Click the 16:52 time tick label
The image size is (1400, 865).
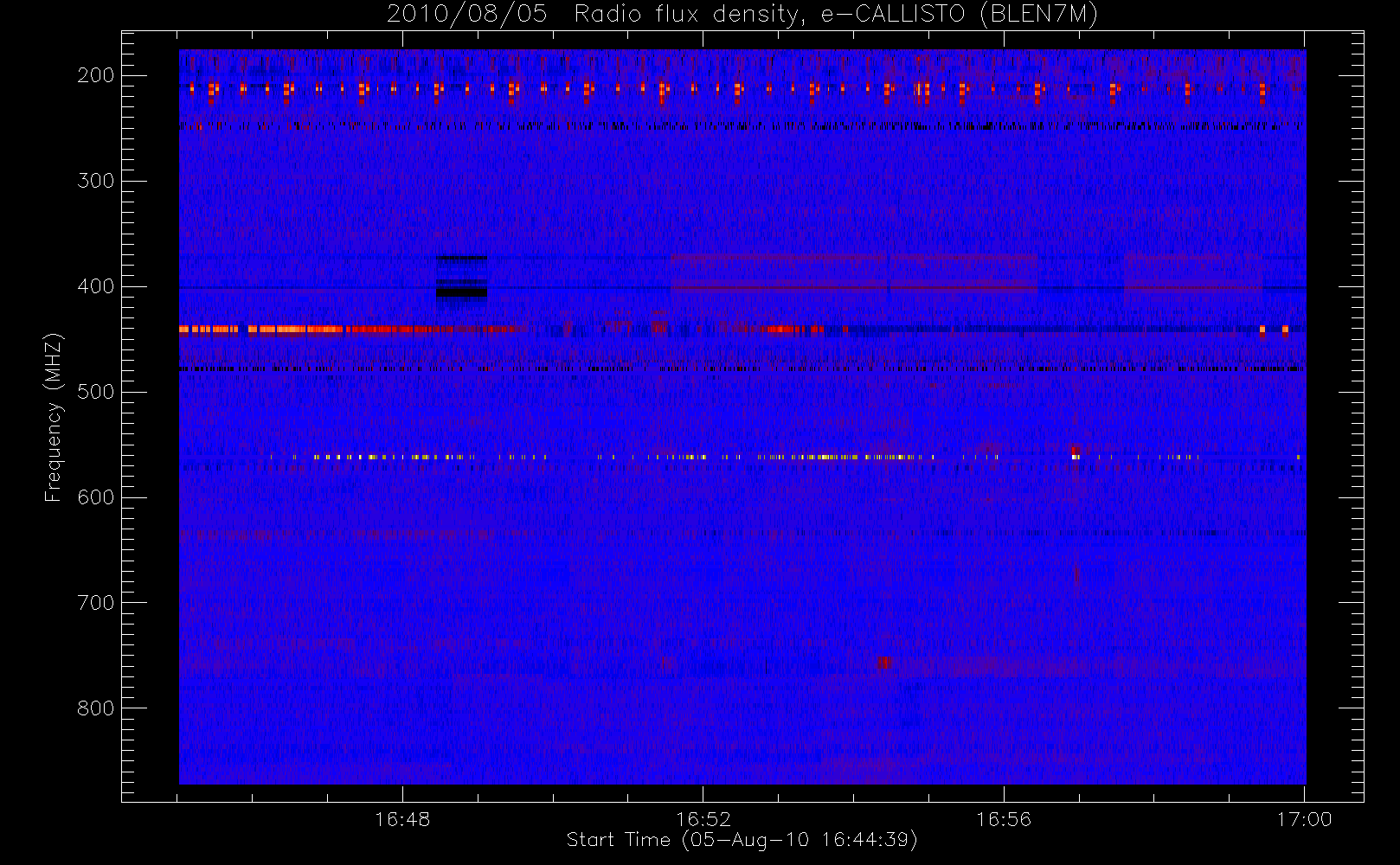pyautogui.click(x=703, y=819)
